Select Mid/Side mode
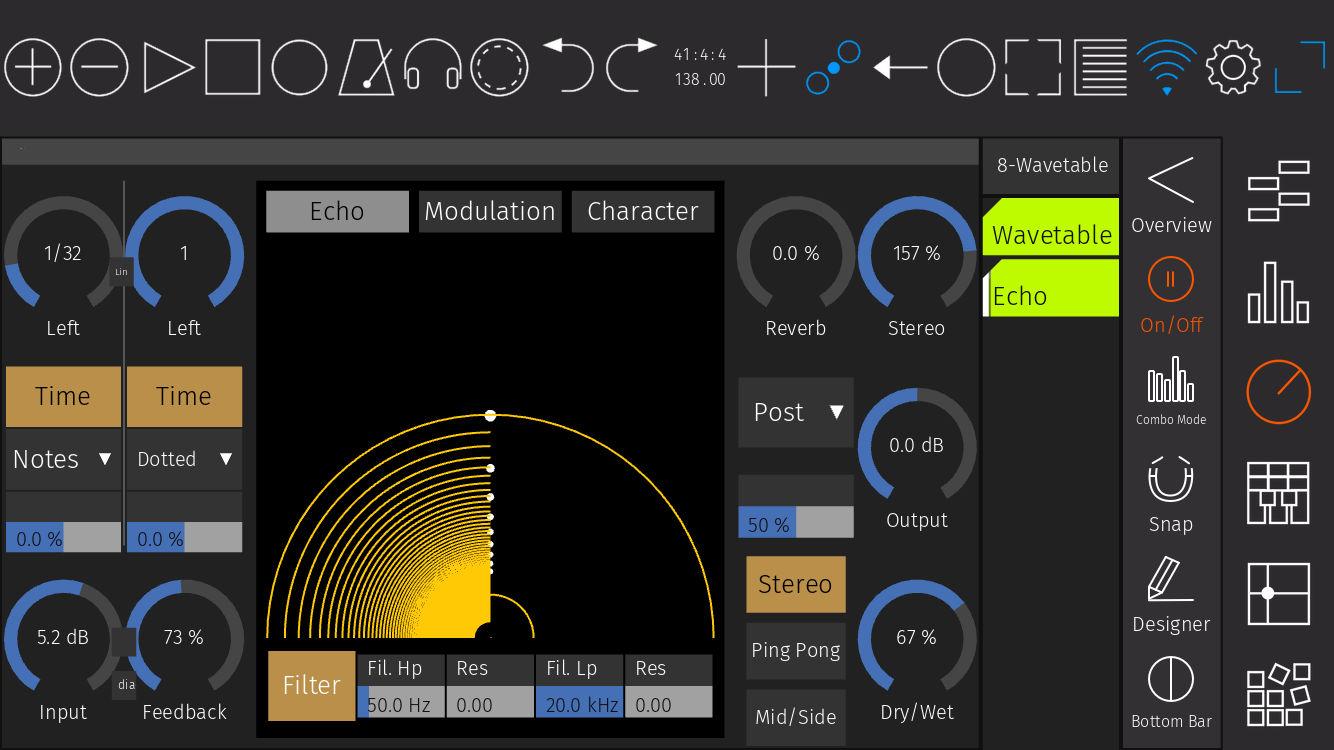 point(796,716)
